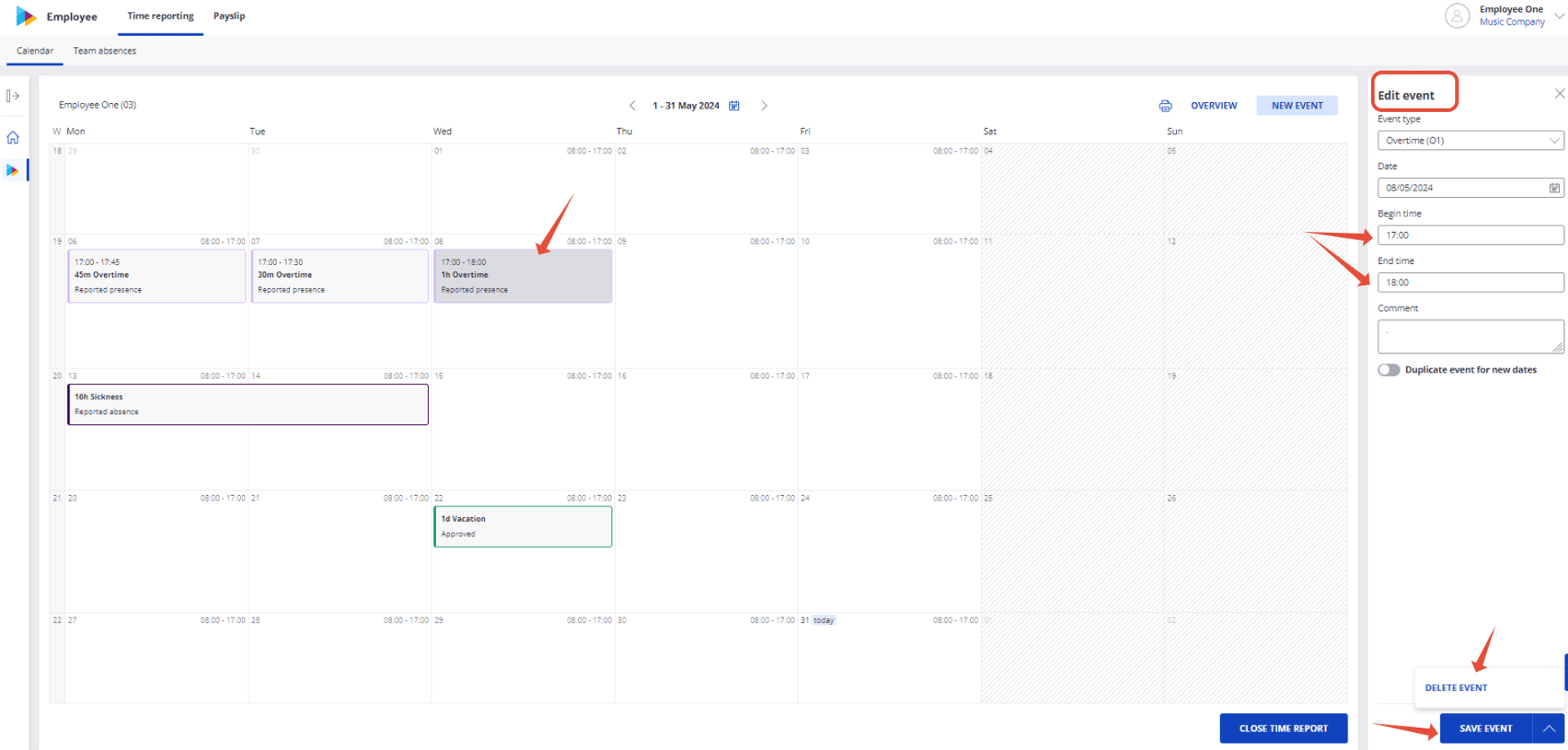Go to next month arrow
Image resolution: width=1568 pixels, height=750 pixels.
tap(764, 105)
